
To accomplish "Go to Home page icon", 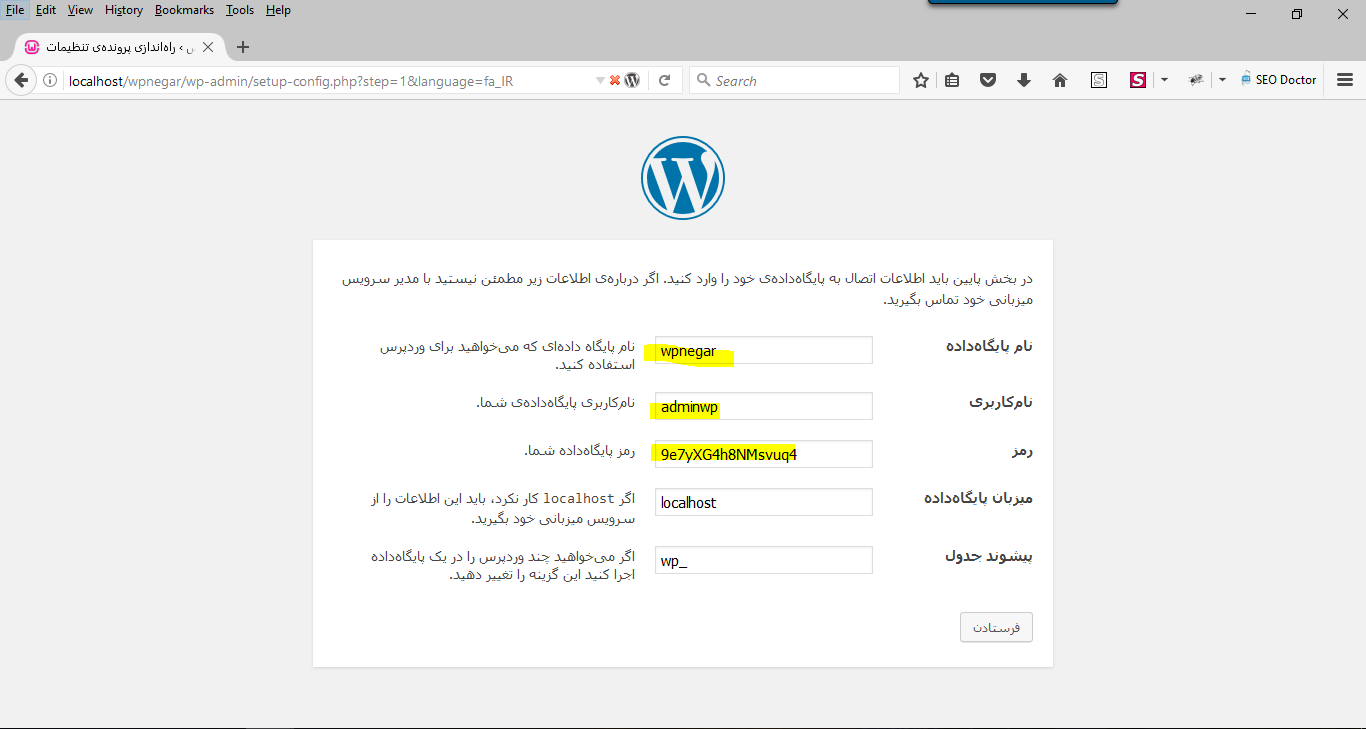I will click(1060, 81).
